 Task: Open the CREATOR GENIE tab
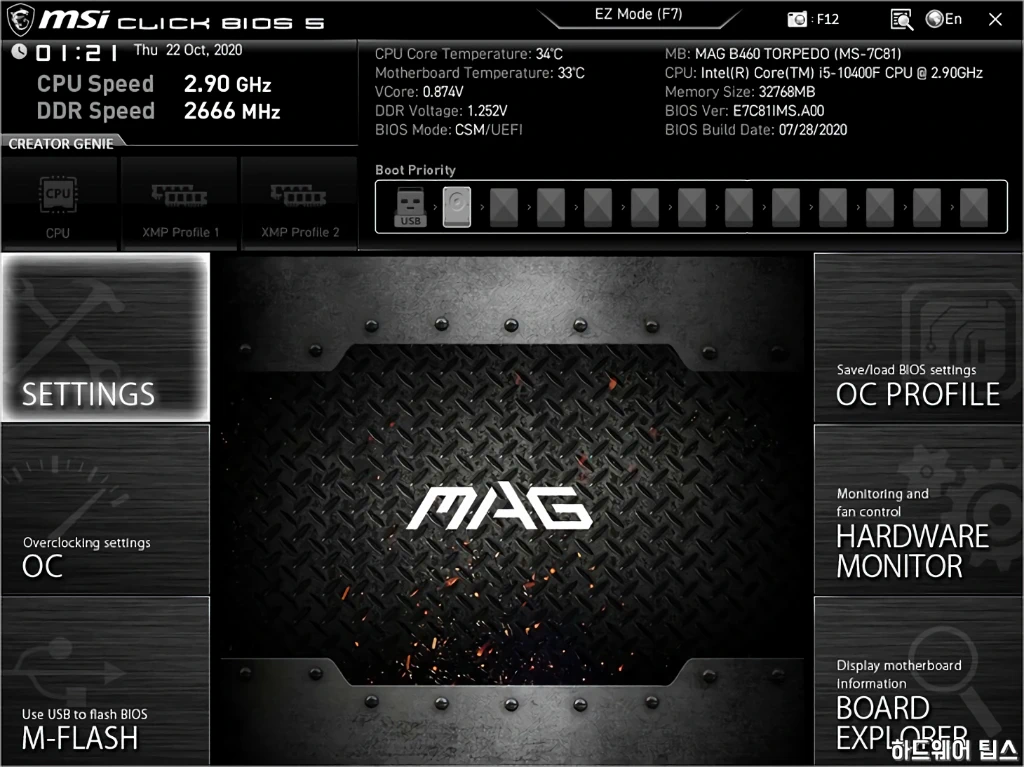point(61,144)
